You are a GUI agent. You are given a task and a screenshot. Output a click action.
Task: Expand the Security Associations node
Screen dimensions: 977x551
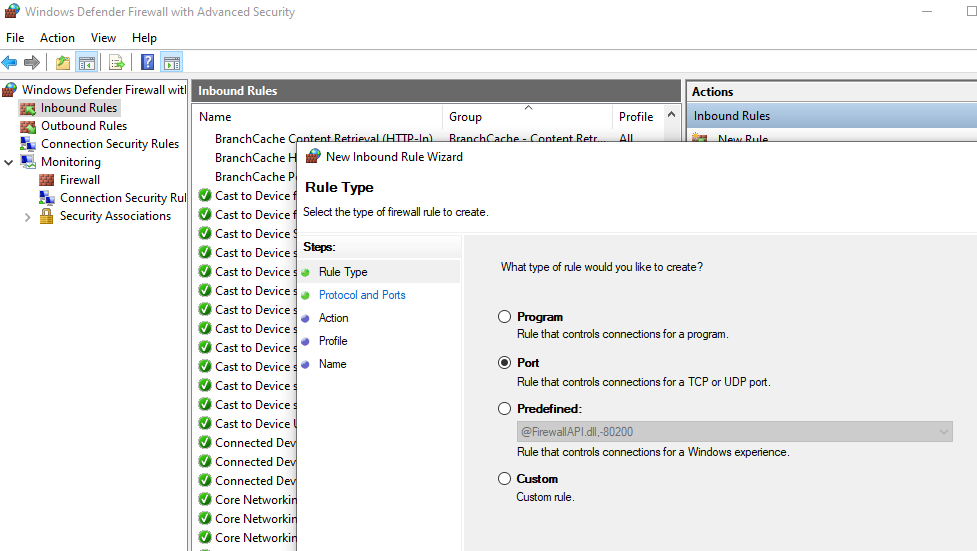[x=27, y=217]
